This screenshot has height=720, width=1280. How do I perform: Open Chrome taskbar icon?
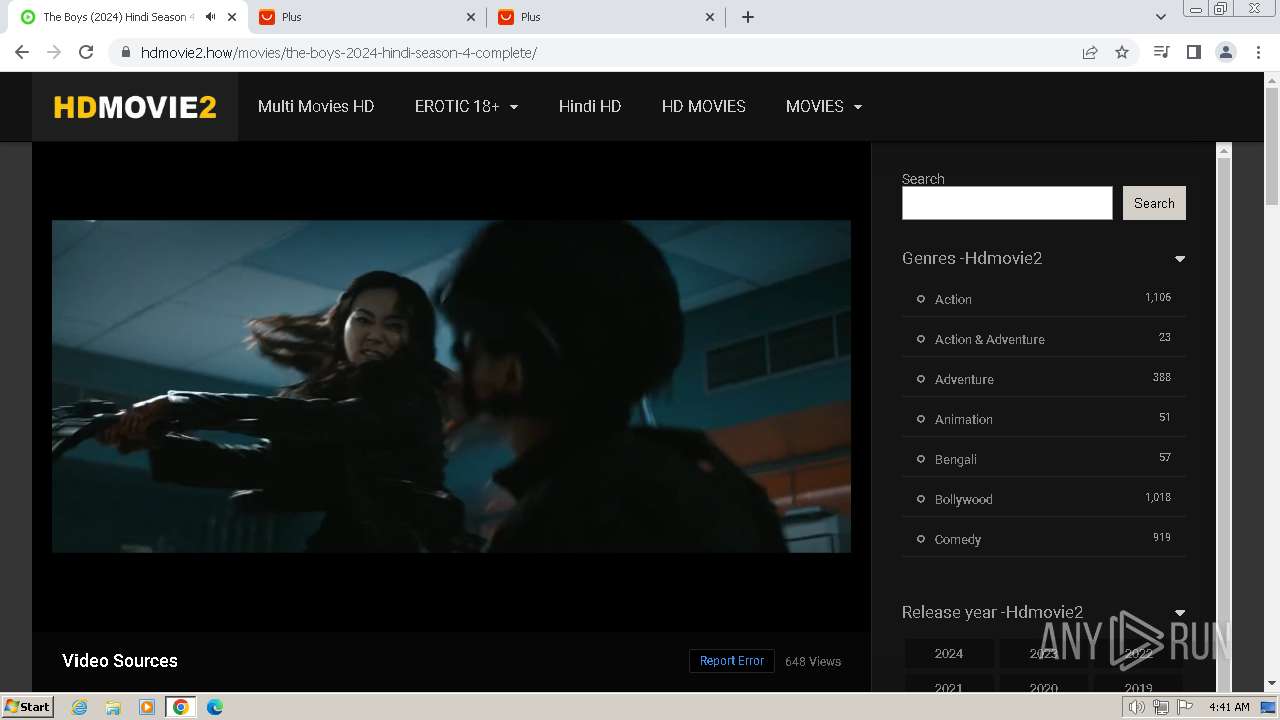(181, 707)
